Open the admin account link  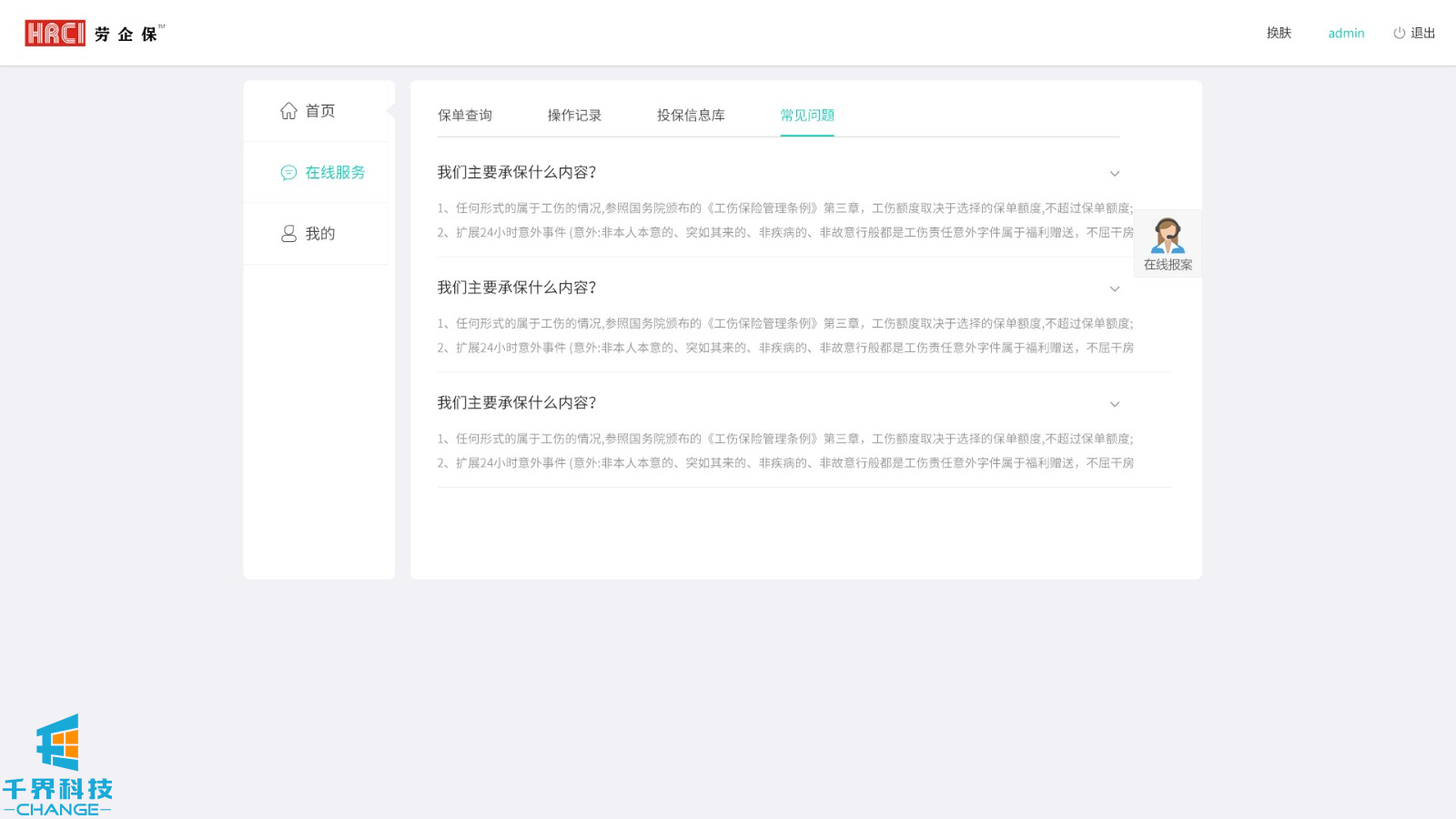coord(1346,34)
